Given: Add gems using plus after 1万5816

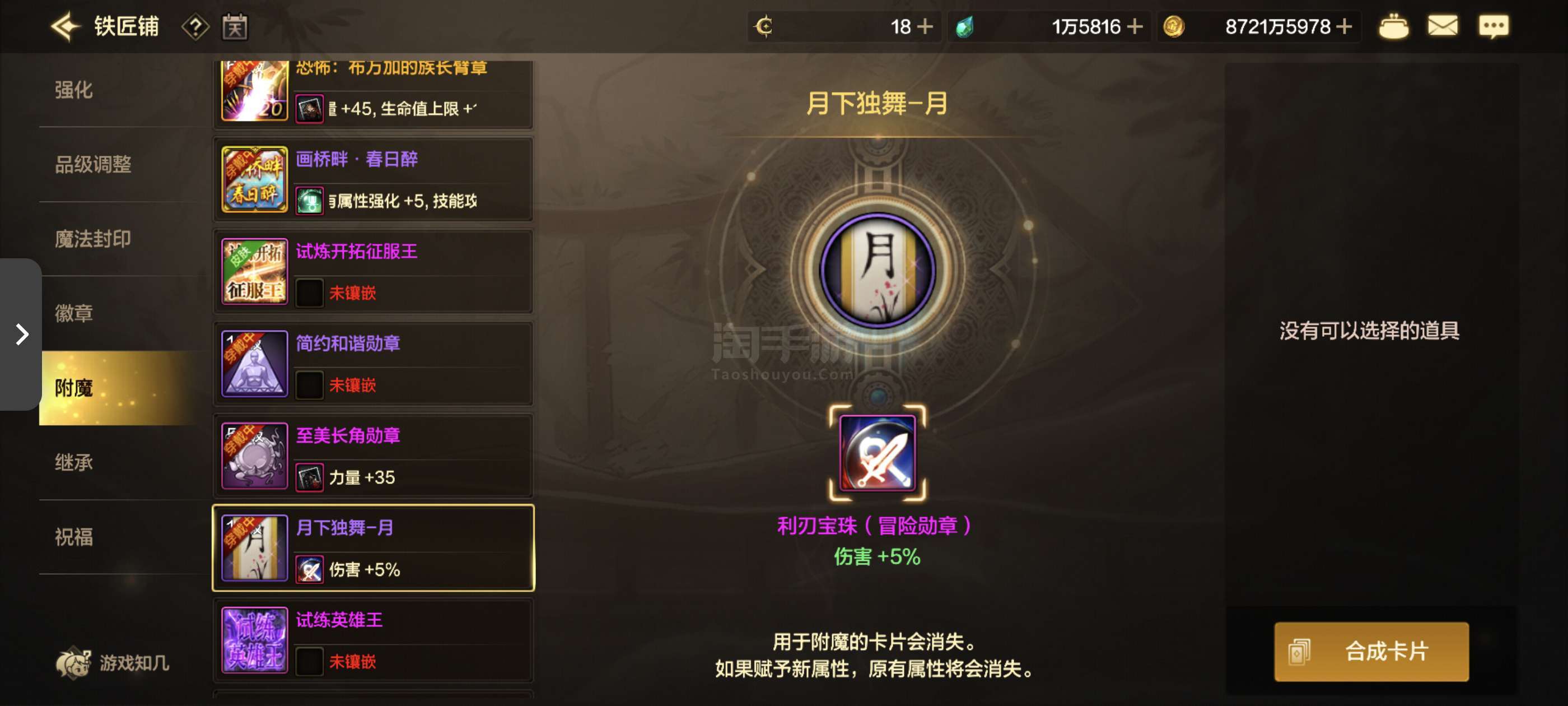Looking at the screenshot, I should coord(1135,27).
